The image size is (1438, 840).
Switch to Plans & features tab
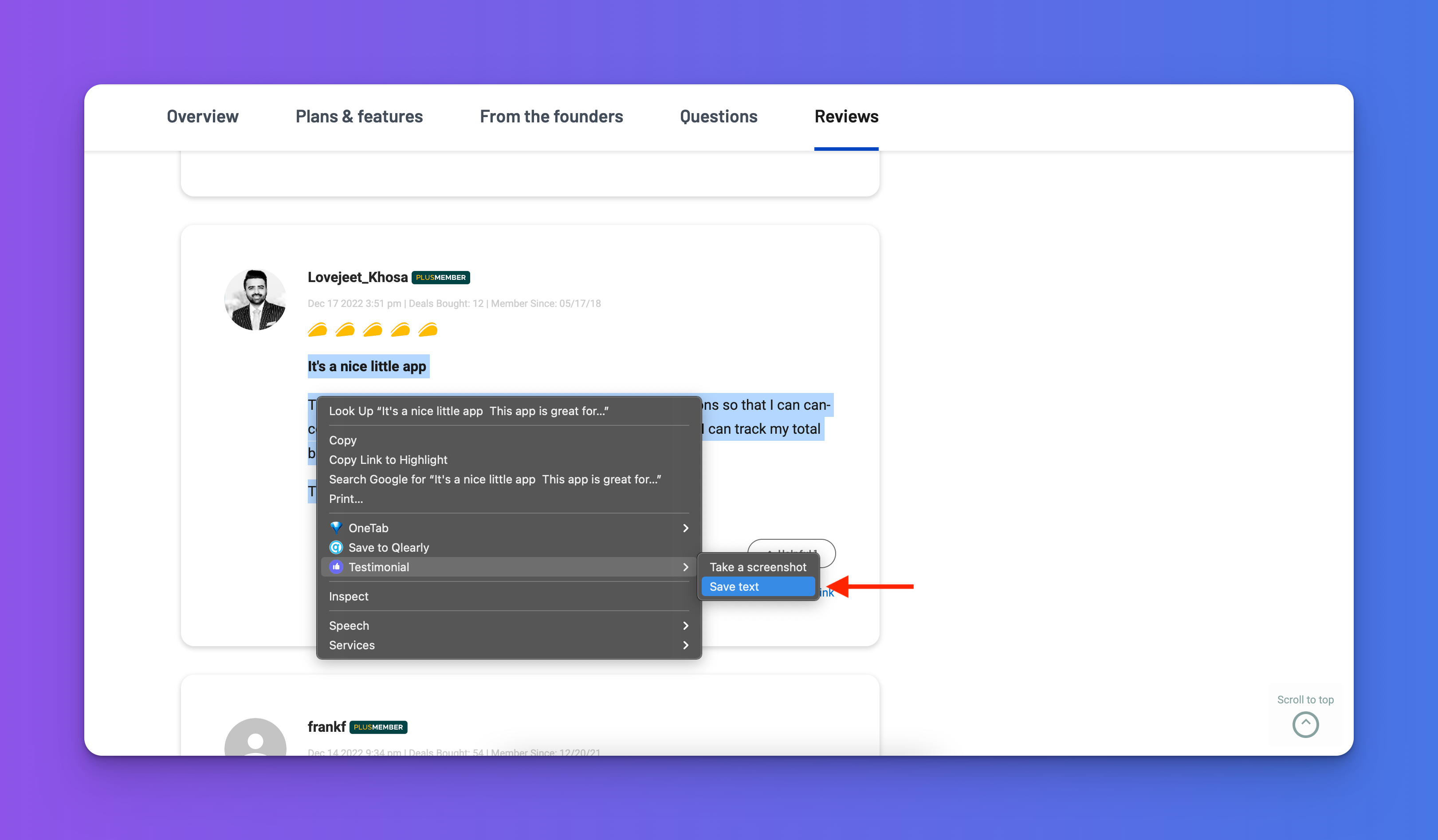point(359,116)
